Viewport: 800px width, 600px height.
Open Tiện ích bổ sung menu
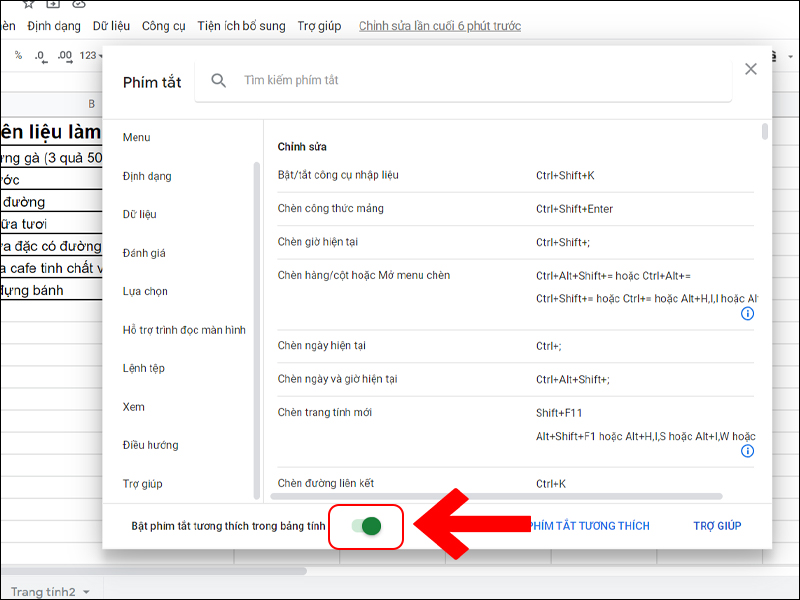(x=241, y=26)
